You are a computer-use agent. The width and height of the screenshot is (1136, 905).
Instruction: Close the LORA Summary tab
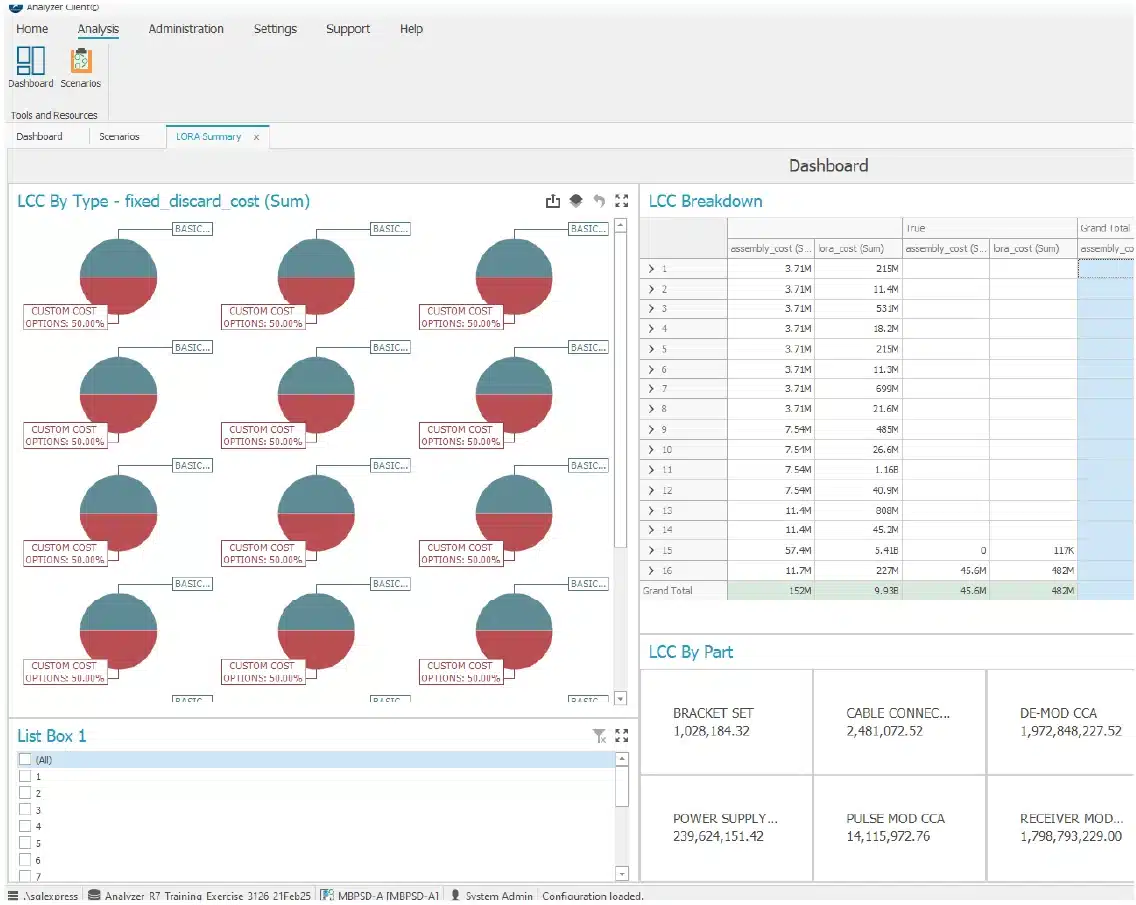256,138
